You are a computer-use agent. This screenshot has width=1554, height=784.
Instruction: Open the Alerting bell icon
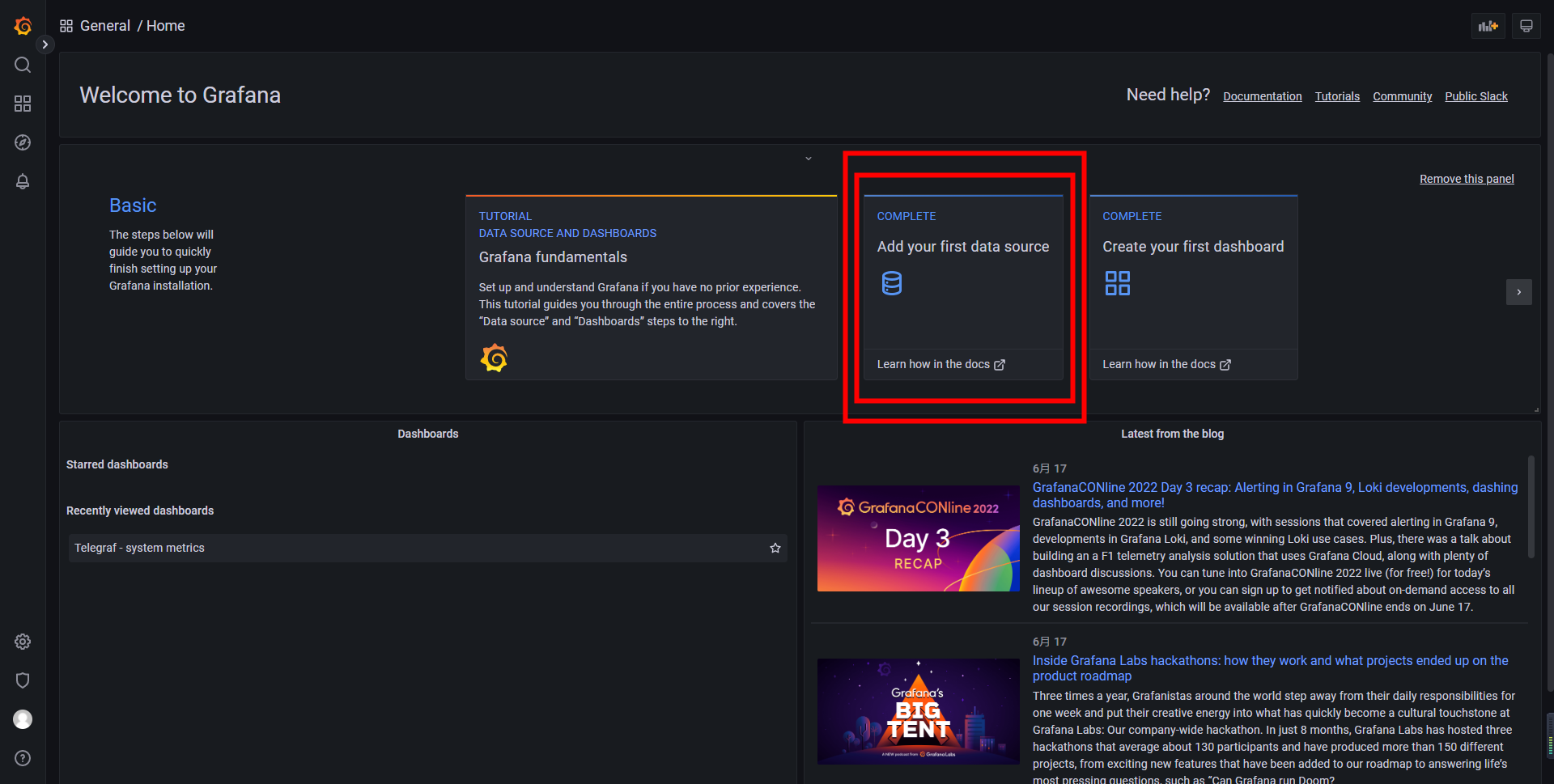23,181
